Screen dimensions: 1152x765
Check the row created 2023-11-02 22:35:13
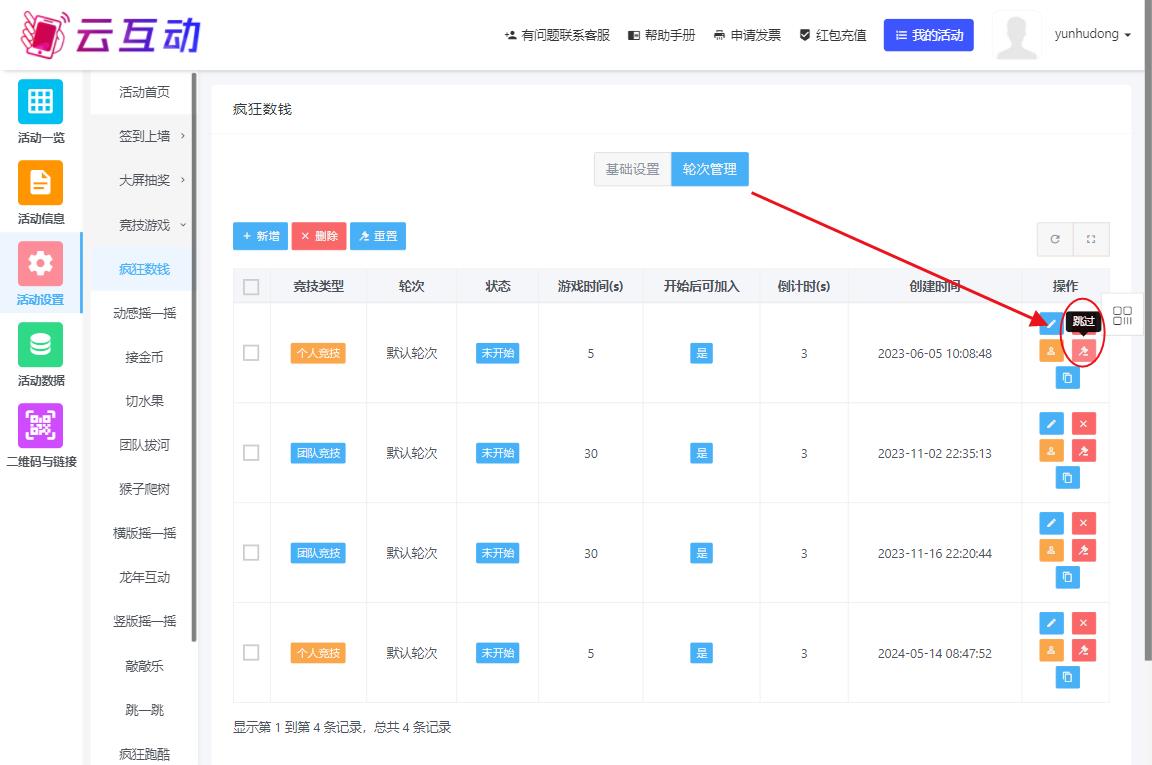(x=251, y=453)
